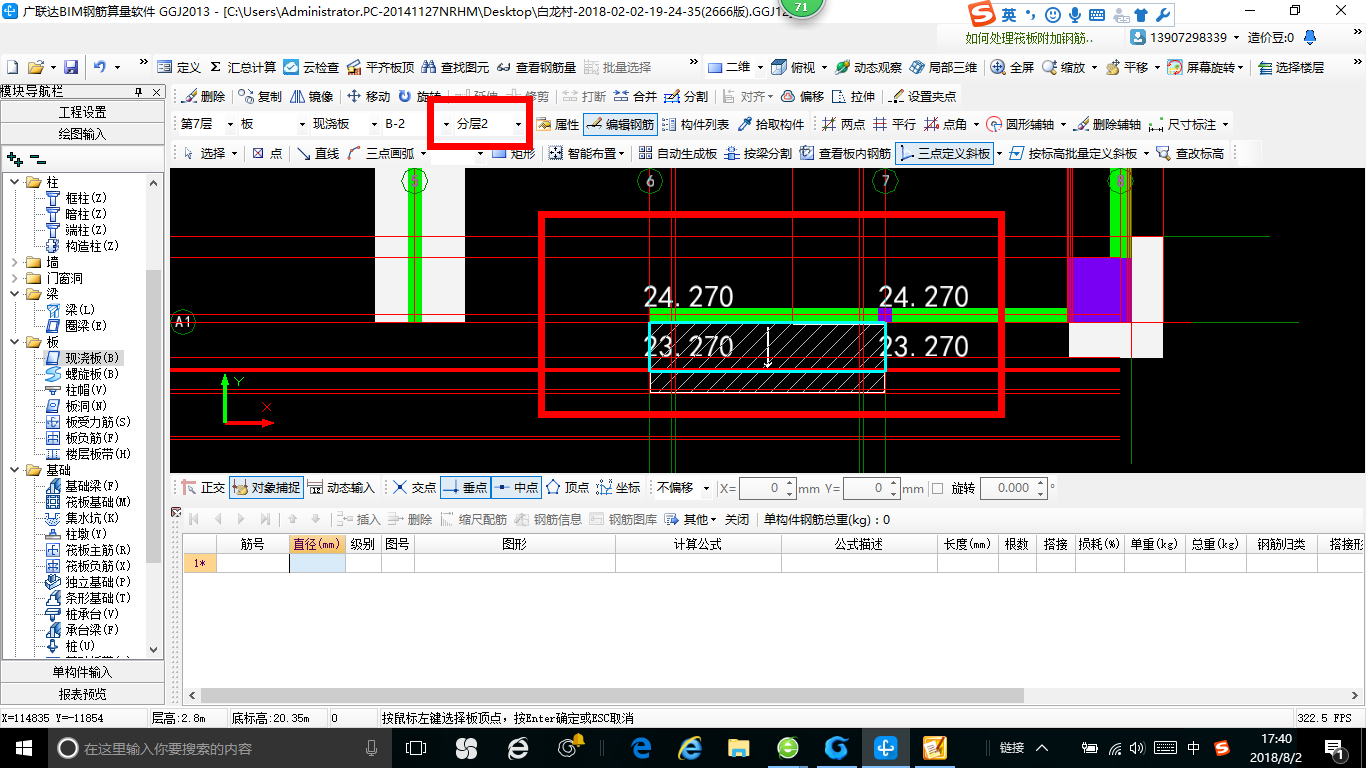
Task: Click 查看板内钢筋 view slab rebar
Action: tap(845, 153)
